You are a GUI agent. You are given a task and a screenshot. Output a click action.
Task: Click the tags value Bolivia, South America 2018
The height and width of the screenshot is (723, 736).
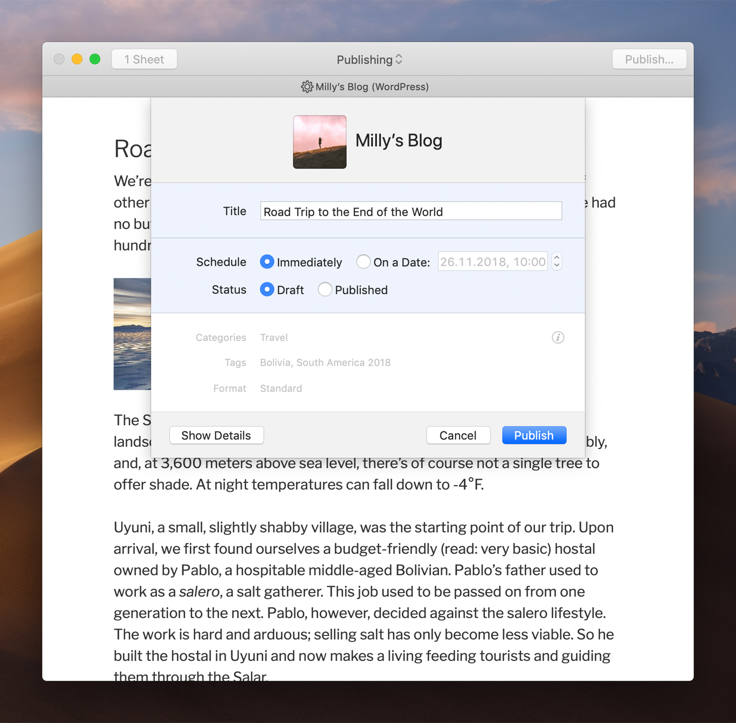click(325, 362)
